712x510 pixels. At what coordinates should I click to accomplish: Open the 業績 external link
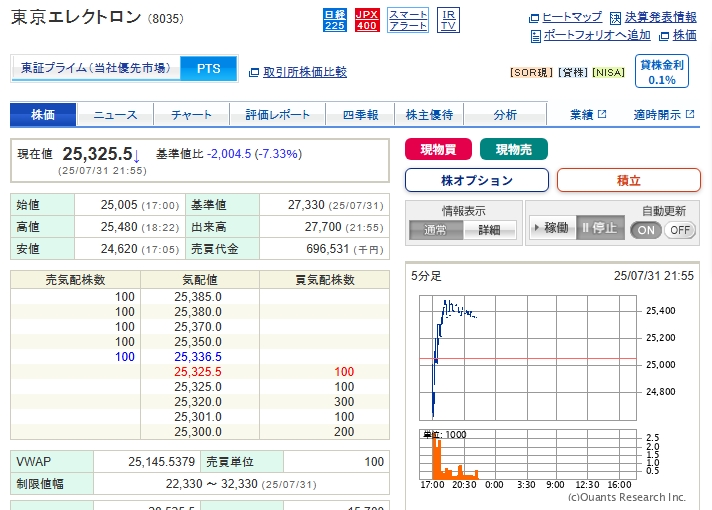[x=588, y=114]
